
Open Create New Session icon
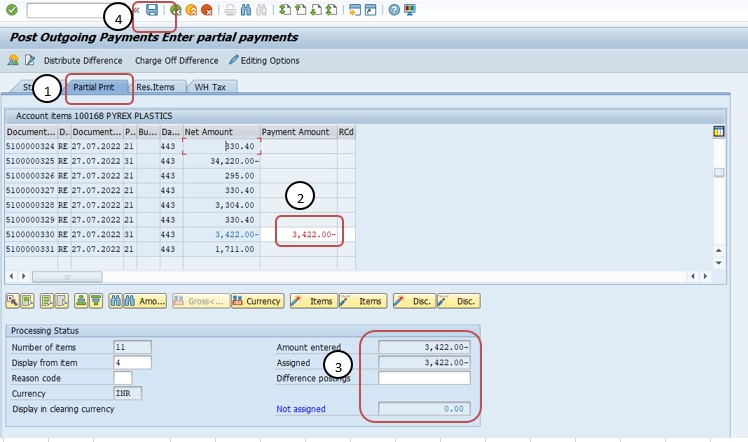tap(354, 10)
